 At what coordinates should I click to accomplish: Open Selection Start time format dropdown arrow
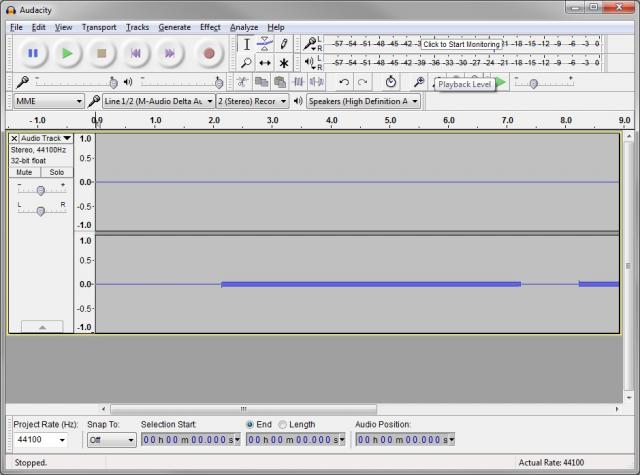(237, 440)
